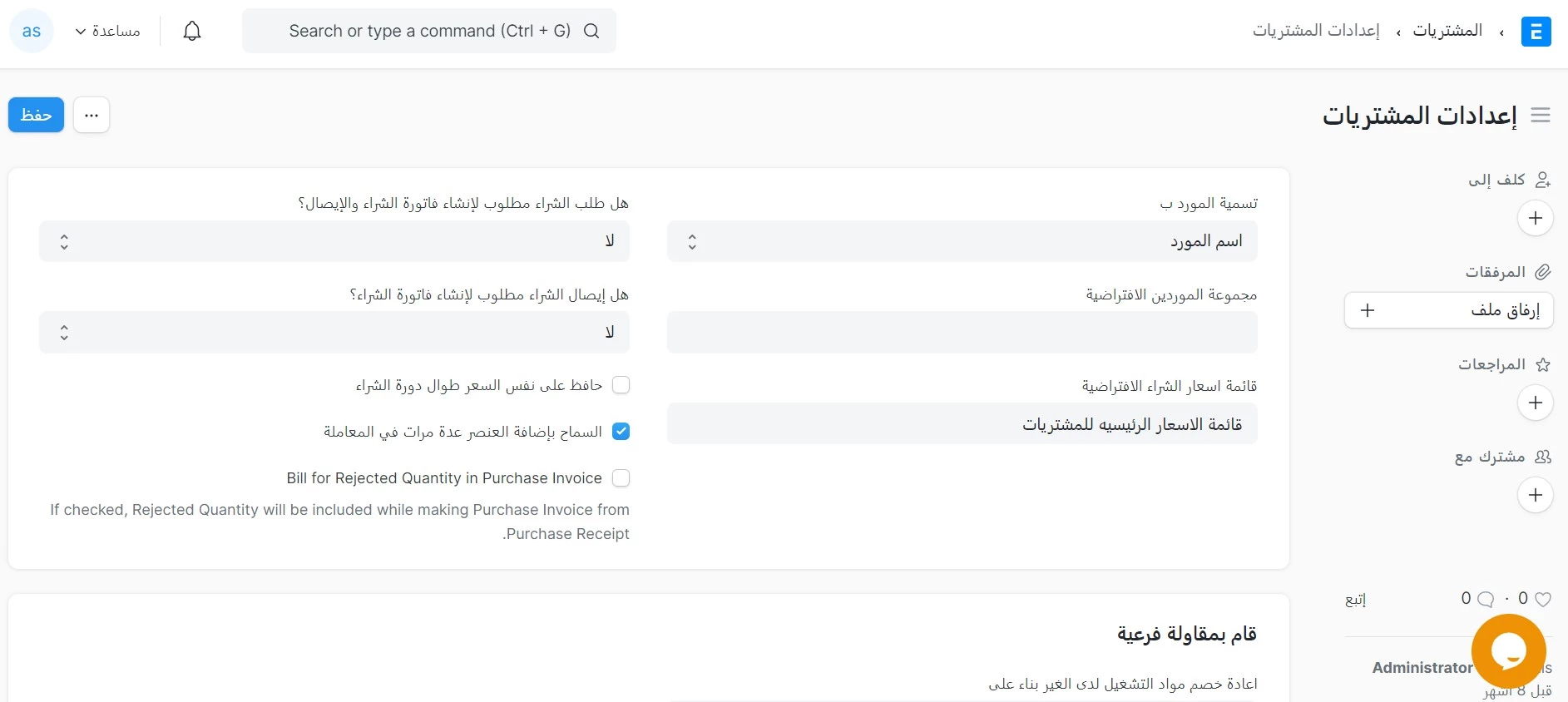
Task: Click the plus in إرفاق ملف
Action: coord(1368,310)
